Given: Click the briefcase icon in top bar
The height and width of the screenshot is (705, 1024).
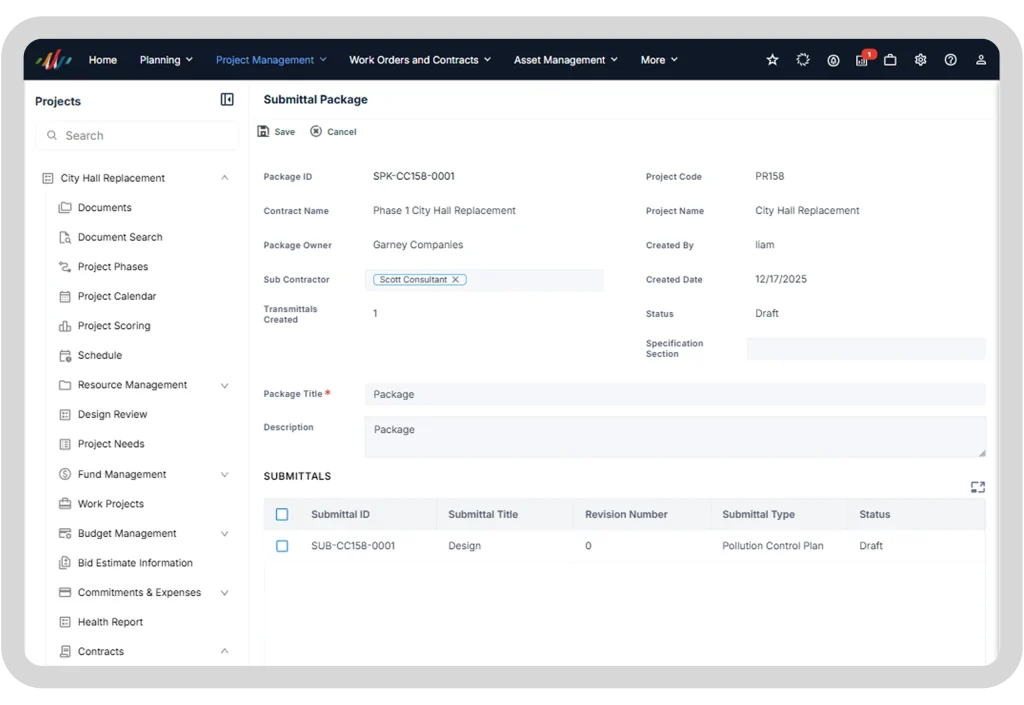Looking at the screenshot, I should click(x=890, y=60).
